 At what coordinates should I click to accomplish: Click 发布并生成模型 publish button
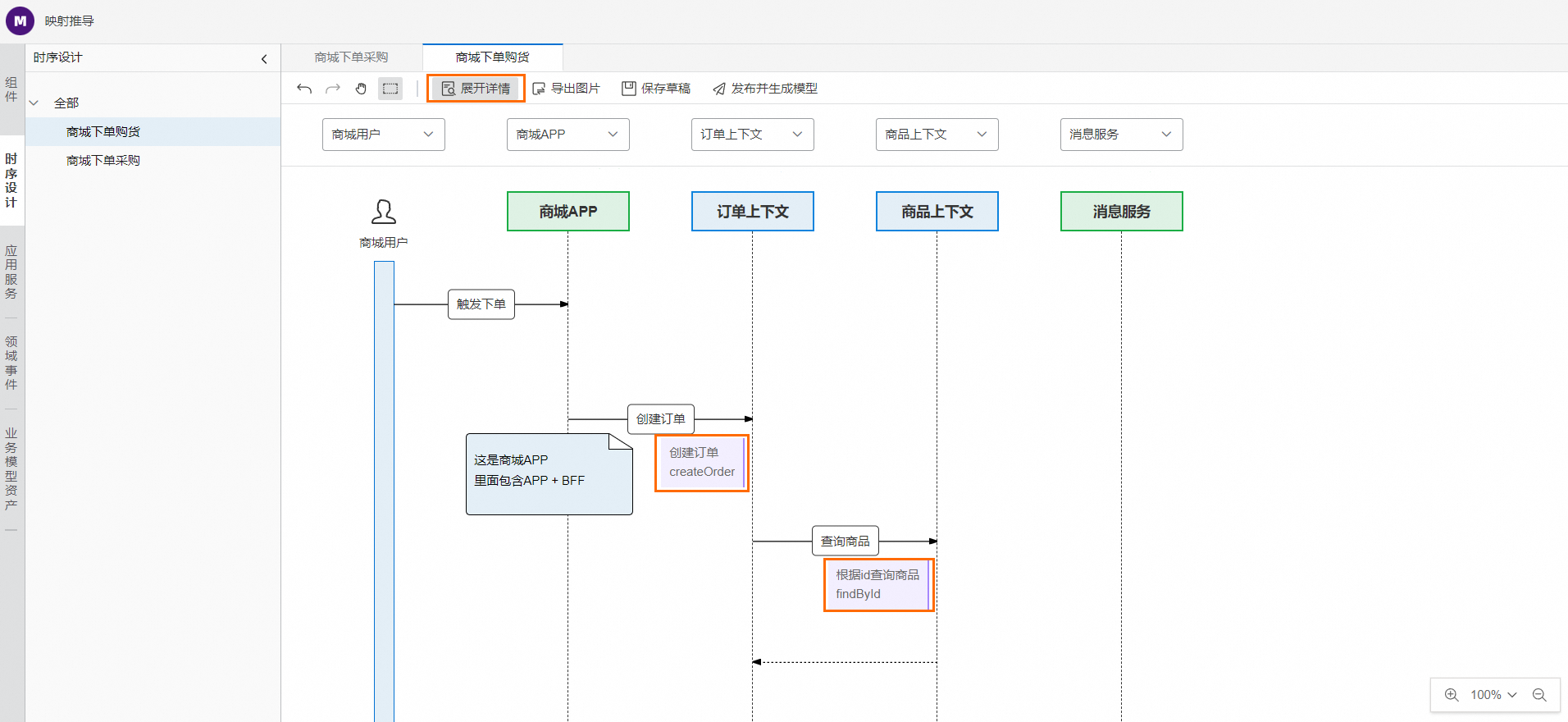click(764, 89)
